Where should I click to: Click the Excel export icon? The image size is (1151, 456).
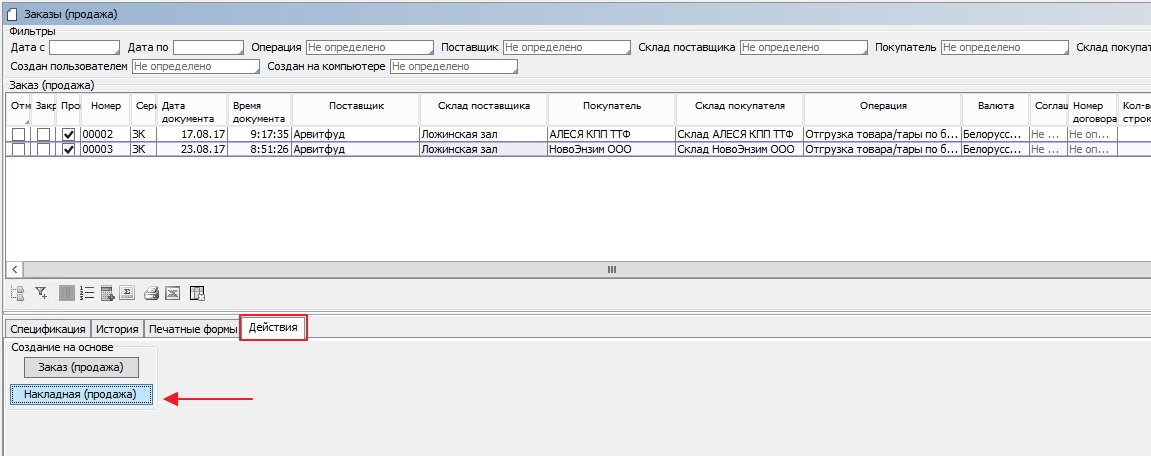172,293
